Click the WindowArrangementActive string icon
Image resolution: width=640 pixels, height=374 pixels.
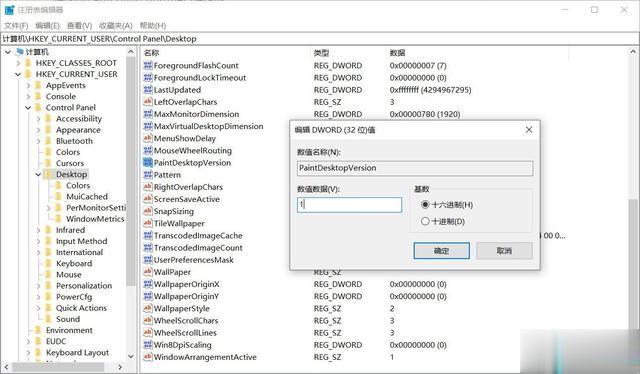coord(148,357)
